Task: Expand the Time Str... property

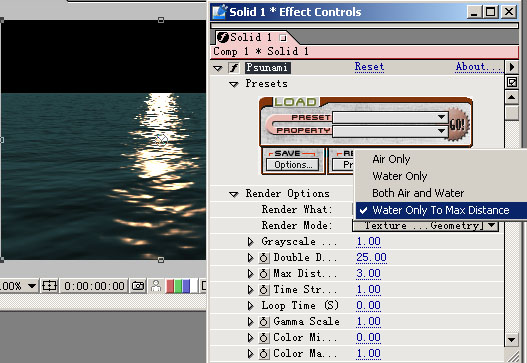Action: (250, 290)
